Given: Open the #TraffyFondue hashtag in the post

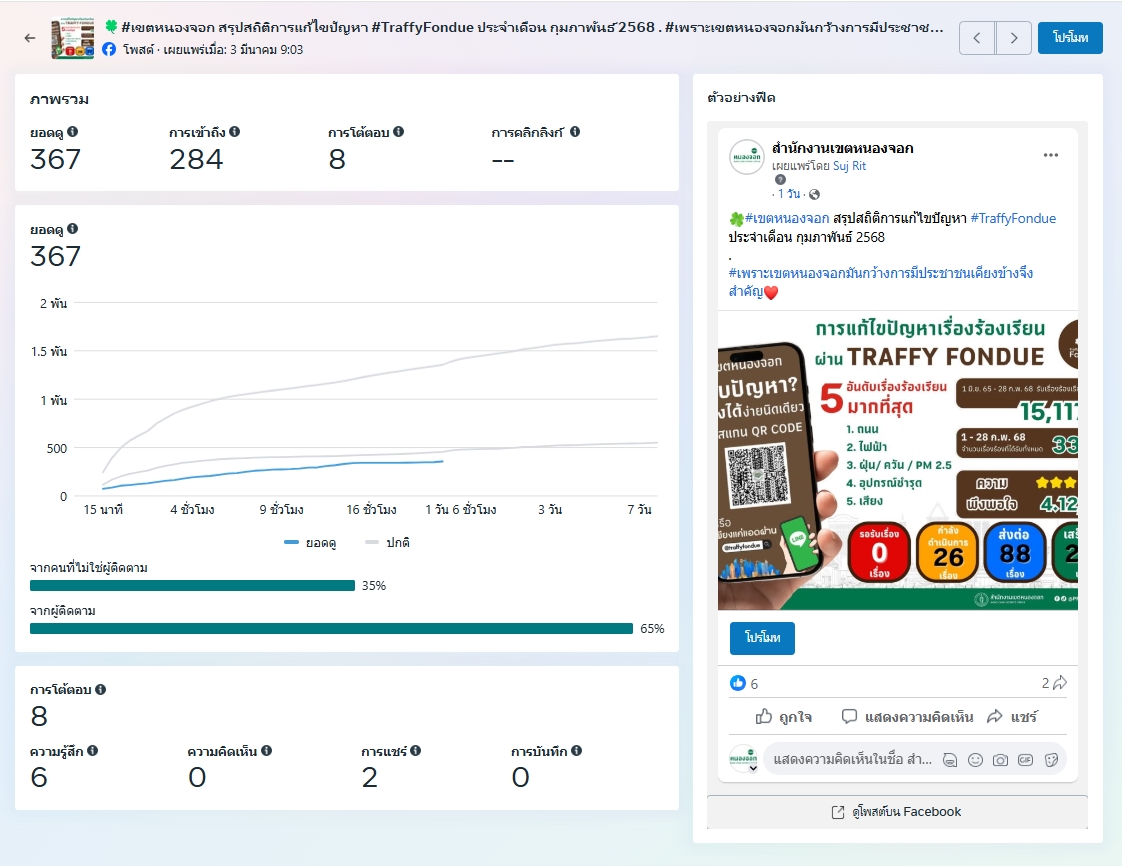Looking at the screenshot, I should coord(1013,218).
